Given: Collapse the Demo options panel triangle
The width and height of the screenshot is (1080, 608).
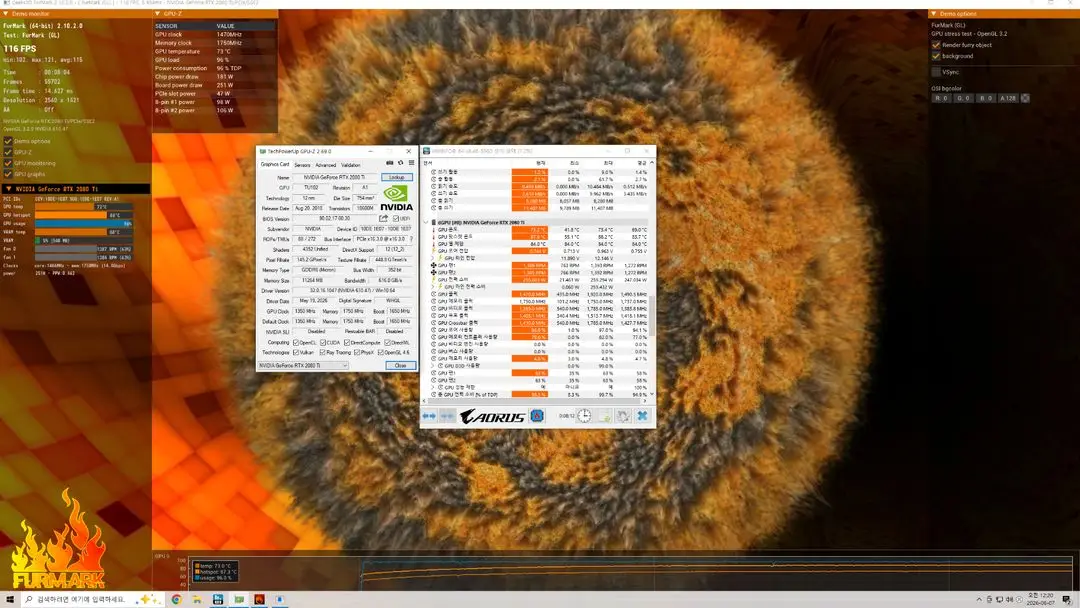Looking at the screenshot, I should point(934,14).
